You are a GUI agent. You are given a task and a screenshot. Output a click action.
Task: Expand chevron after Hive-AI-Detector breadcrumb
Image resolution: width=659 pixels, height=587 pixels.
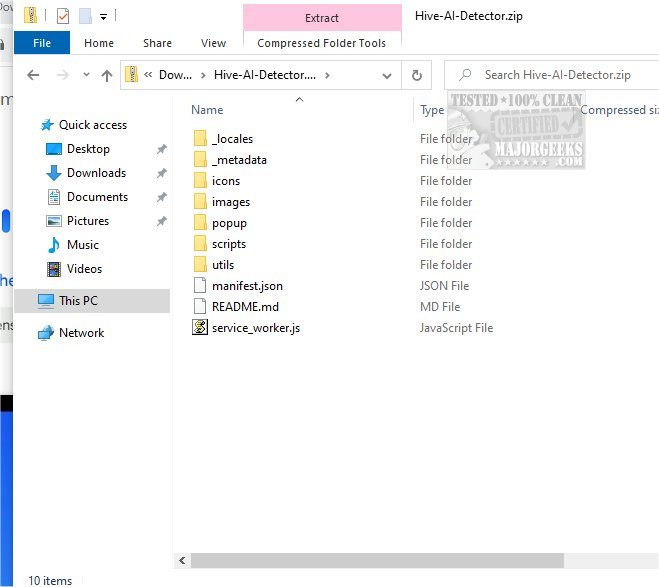pyautogui.click(x=327, y=75)
